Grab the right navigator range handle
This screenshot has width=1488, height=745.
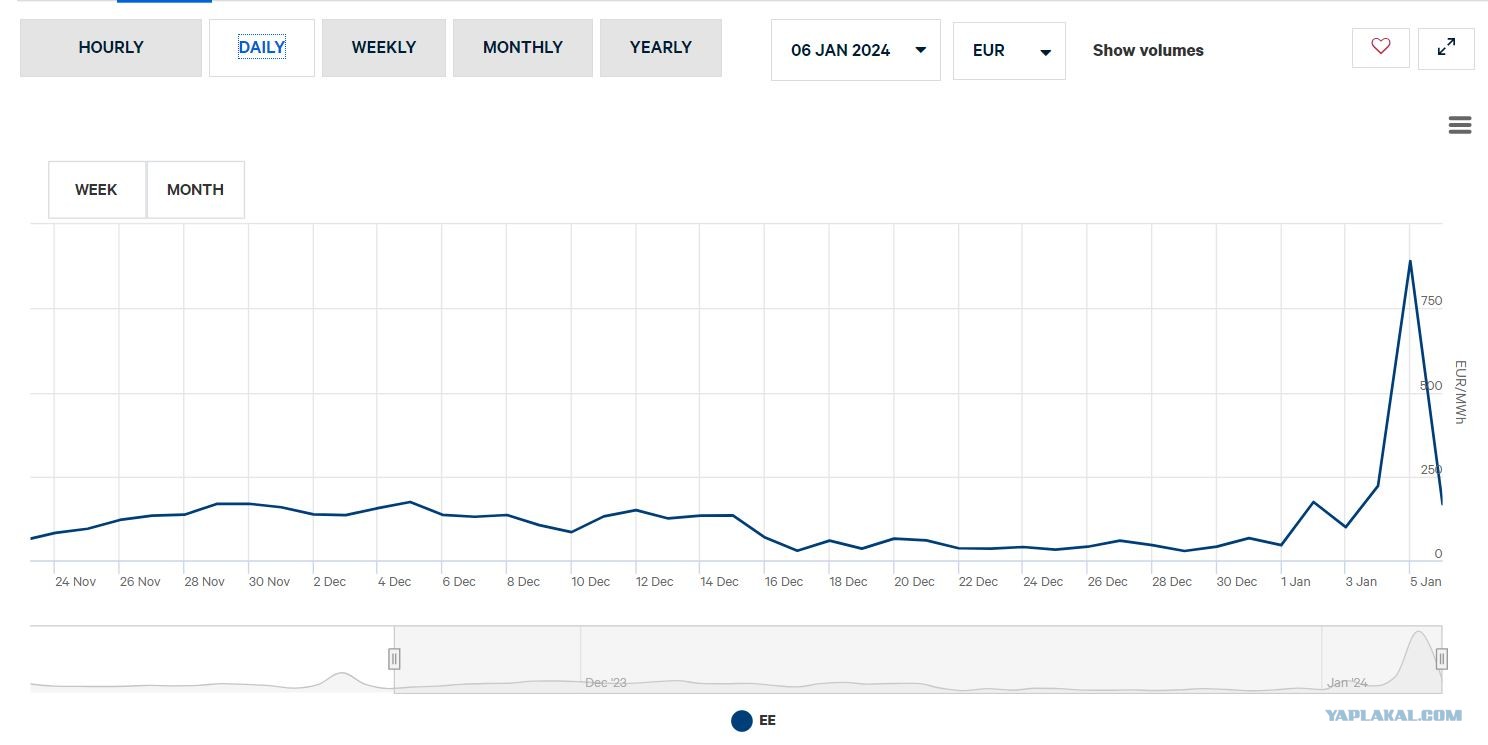coord(1442,658)
